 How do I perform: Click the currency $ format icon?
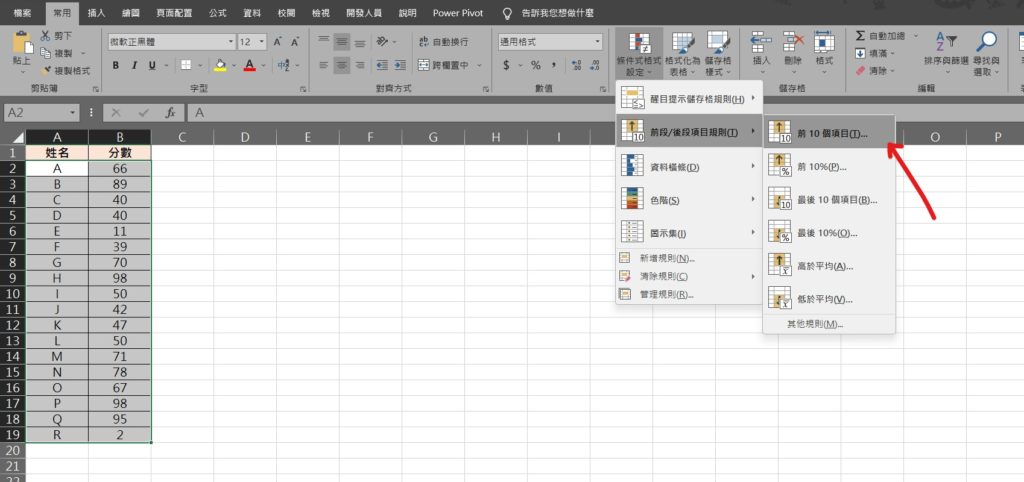click(506, 65)
